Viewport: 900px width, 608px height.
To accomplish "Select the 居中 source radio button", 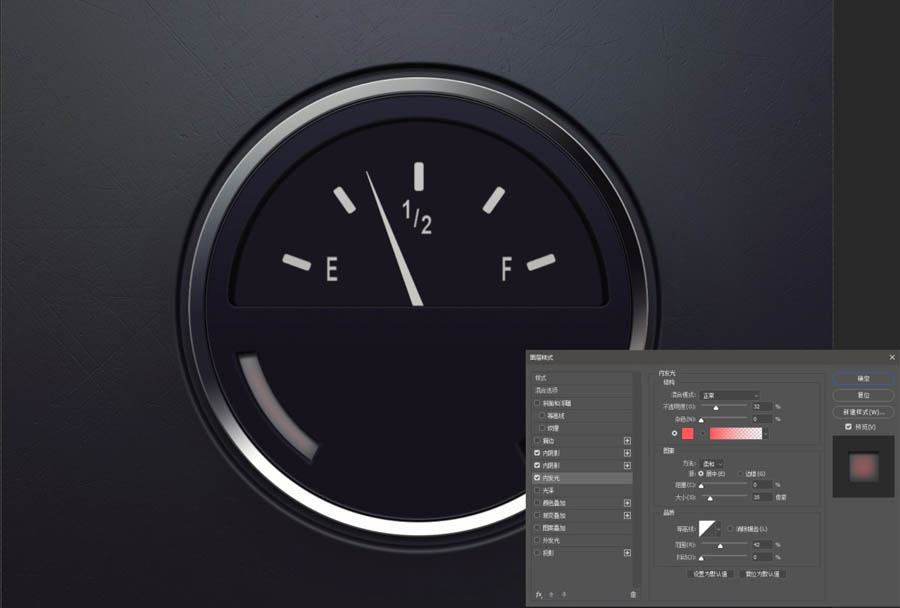I will click(701, 474).
